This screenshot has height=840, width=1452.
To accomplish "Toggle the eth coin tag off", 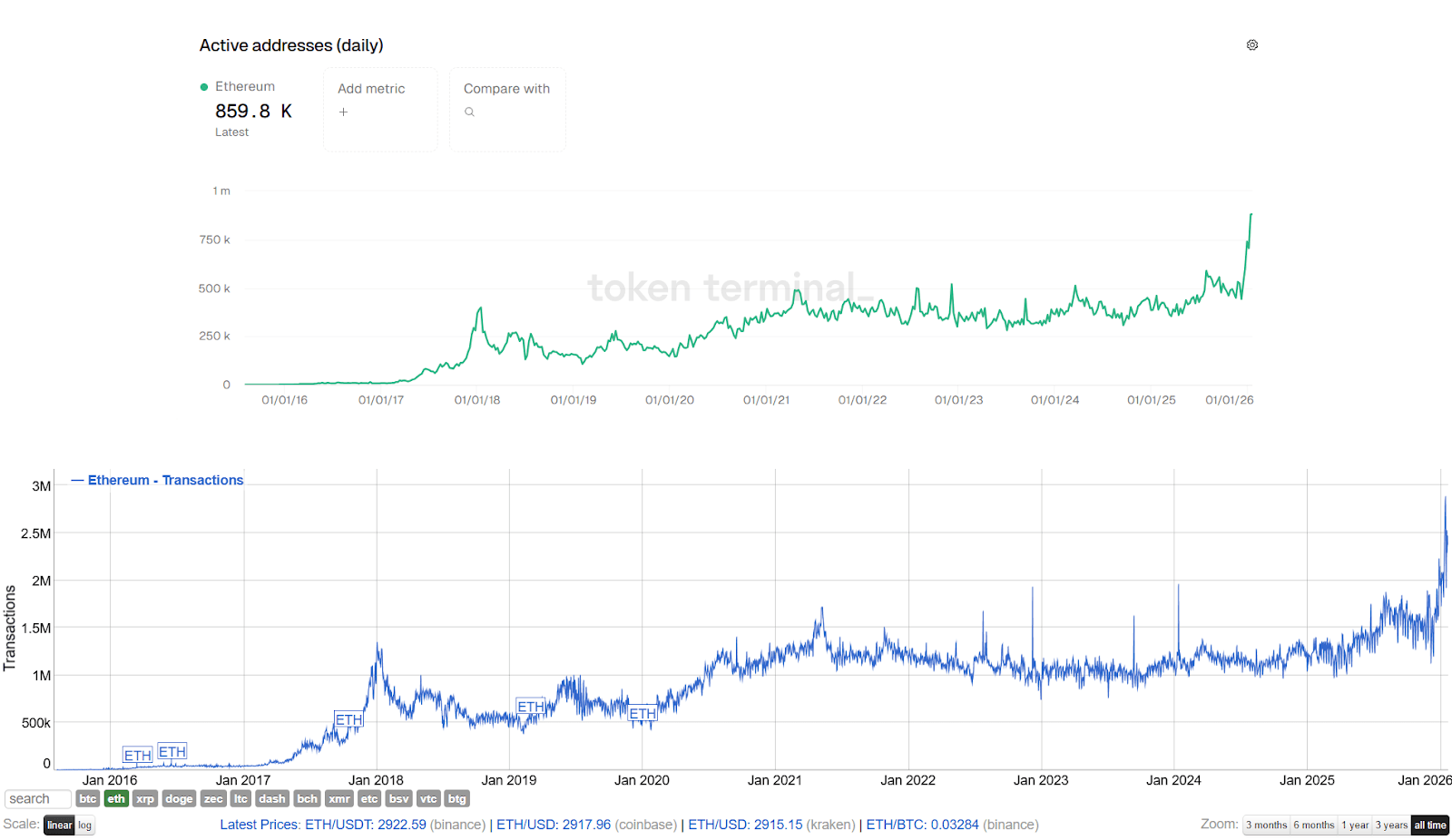I will tap(116, 799).
